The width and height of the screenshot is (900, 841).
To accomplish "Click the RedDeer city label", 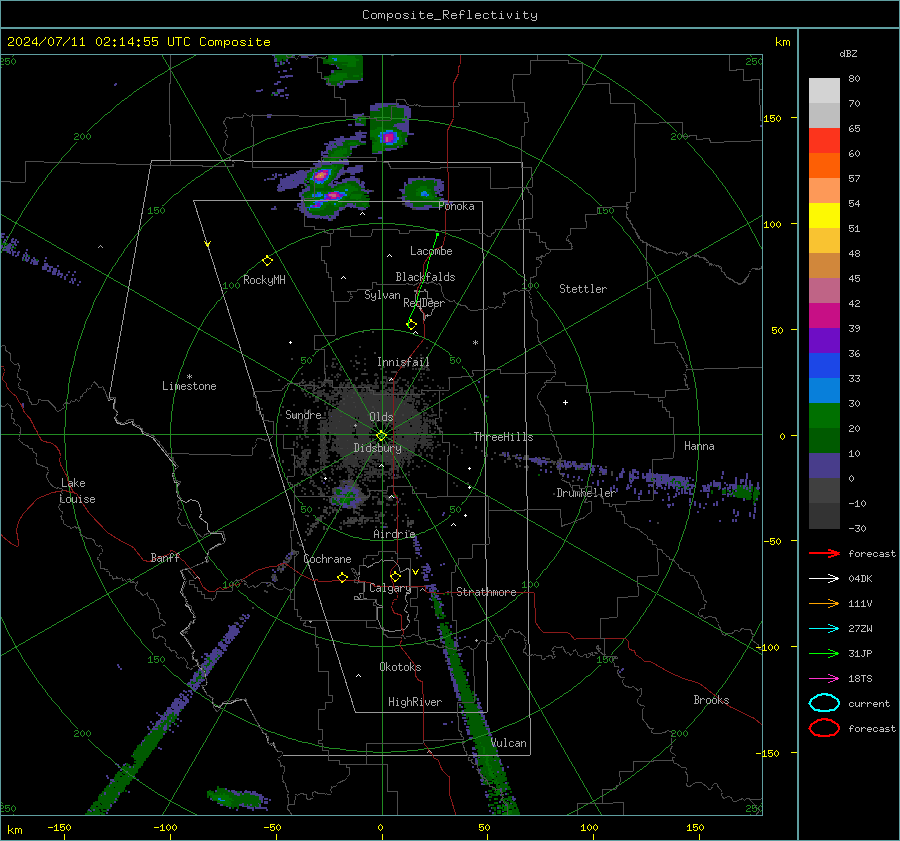I will point(424,303).
